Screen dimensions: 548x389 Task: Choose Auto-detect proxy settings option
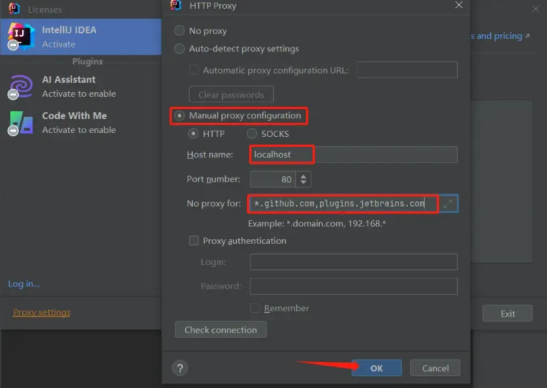coord(179,49)
